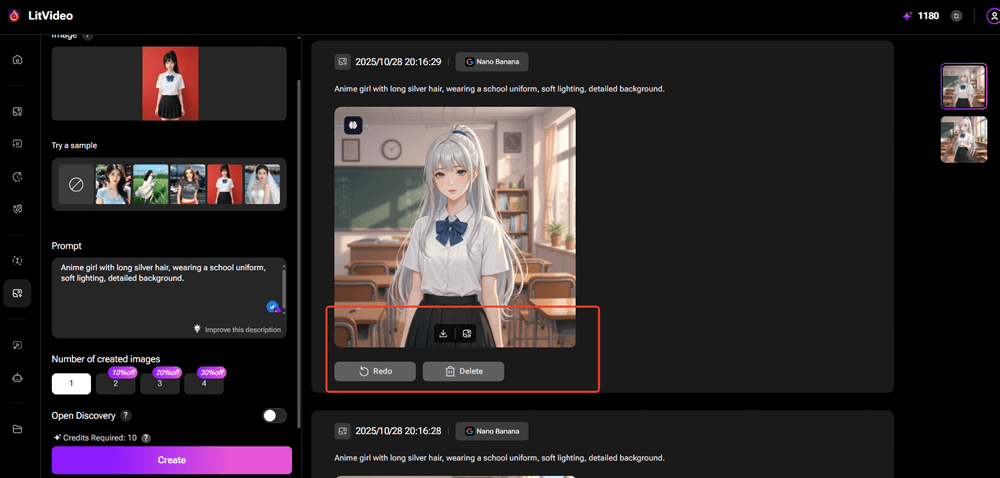Download the 20:16:29 generated image
The image size is (1000, 478).
(x=443, y=333)
